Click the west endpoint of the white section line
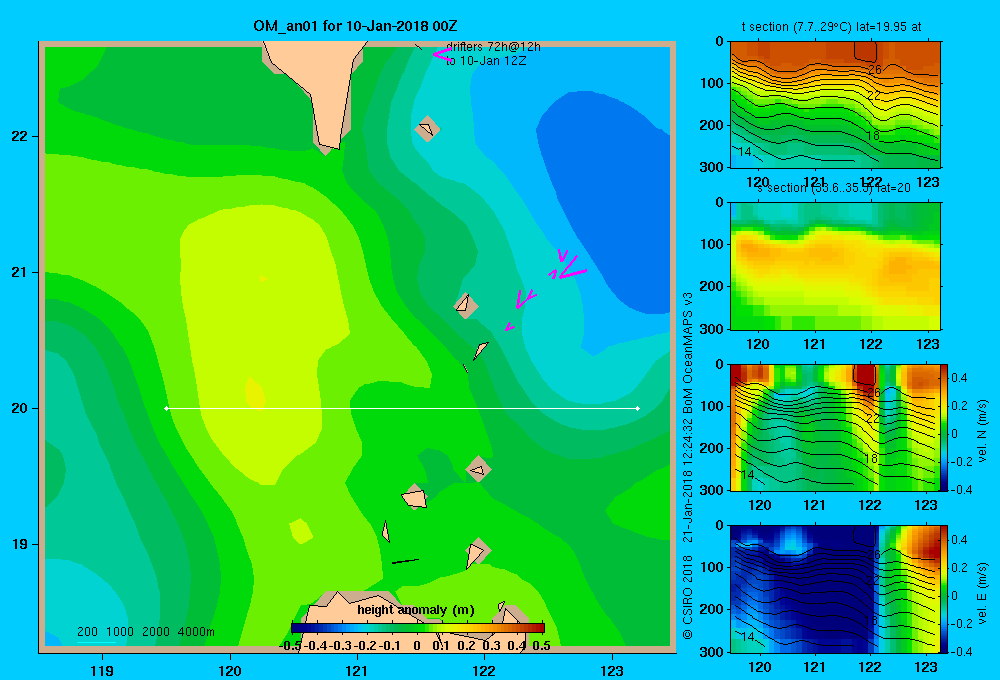The image size is (1000, 680). pyautogui.click(x=166, y=408)
